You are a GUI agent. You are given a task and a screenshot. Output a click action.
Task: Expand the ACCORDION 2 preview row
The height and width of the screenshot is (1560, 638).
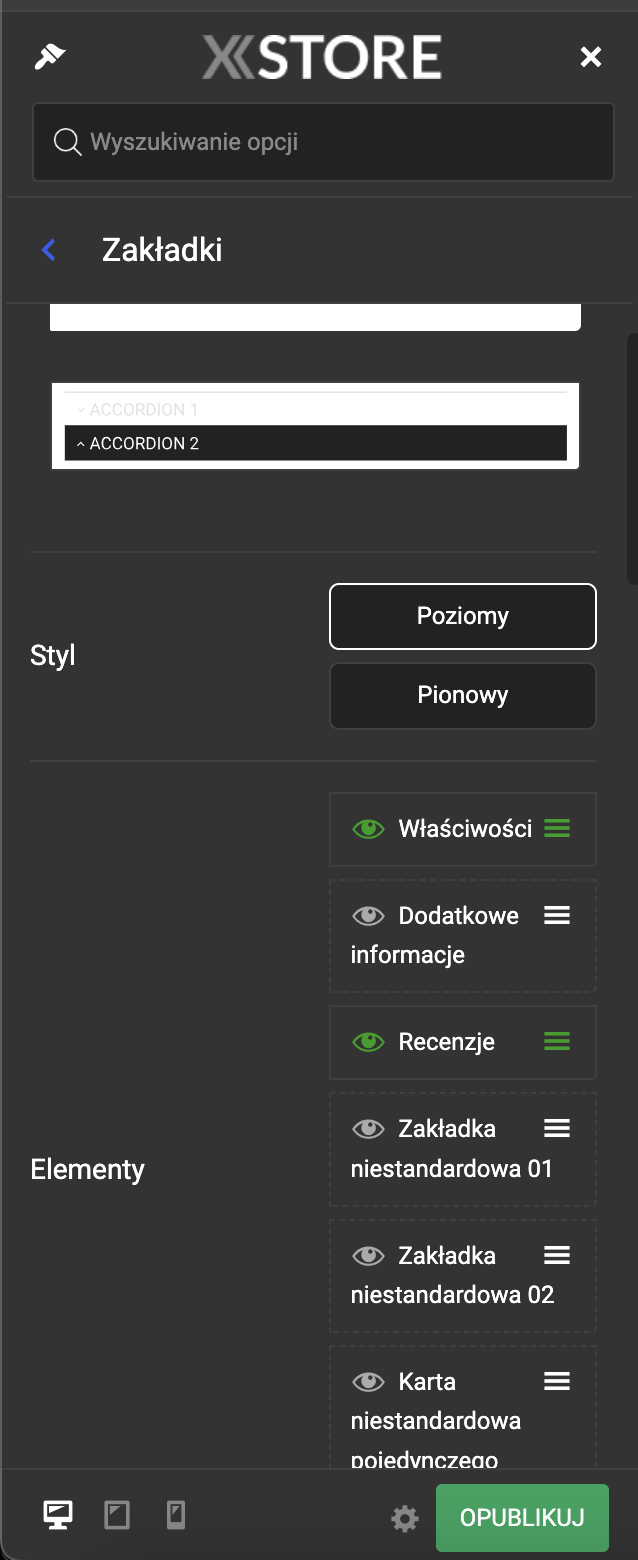(316, 443)
